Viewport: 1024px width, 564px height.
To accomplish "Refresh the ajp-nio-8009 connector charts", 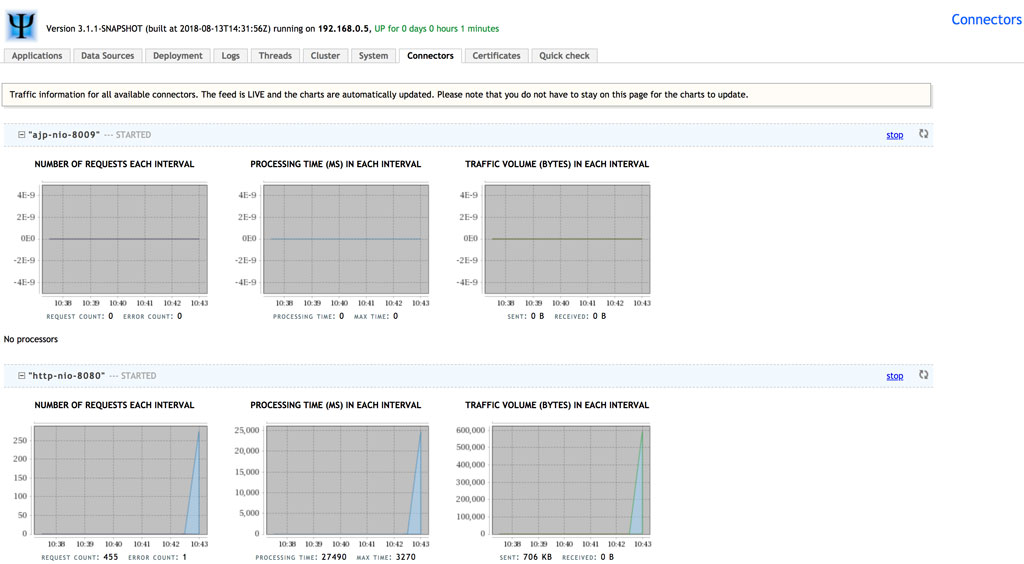I will pyautogui.click(x=923, y=134).
